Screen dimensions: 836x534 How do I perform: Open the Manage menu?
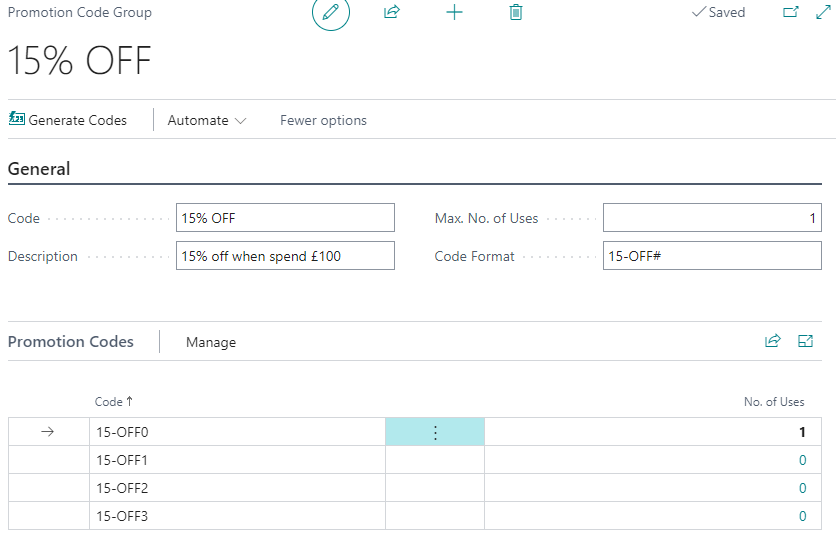[x=211, y=342]
